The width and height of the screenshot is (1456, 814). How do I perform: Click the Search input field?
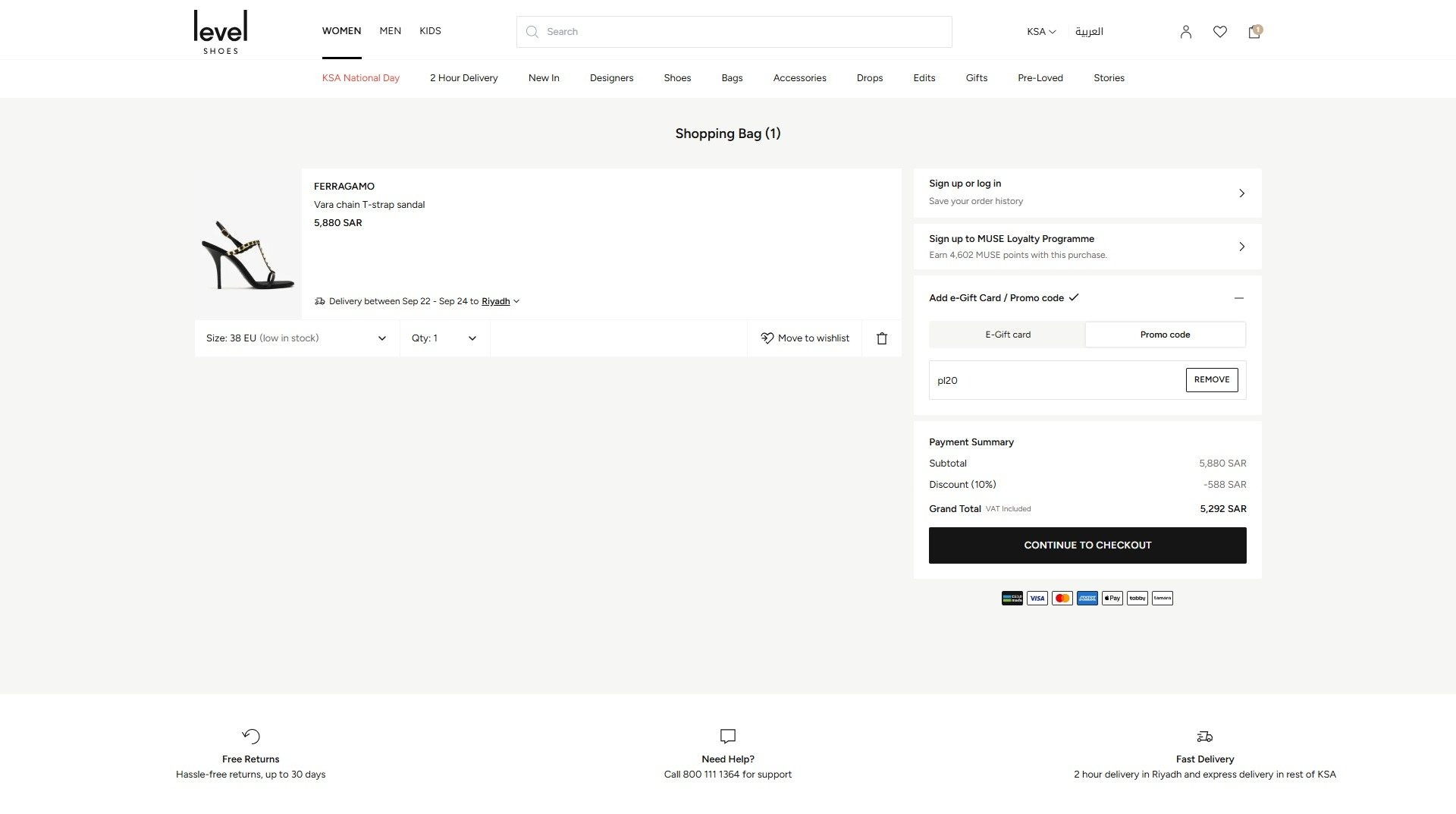(734, 32)
